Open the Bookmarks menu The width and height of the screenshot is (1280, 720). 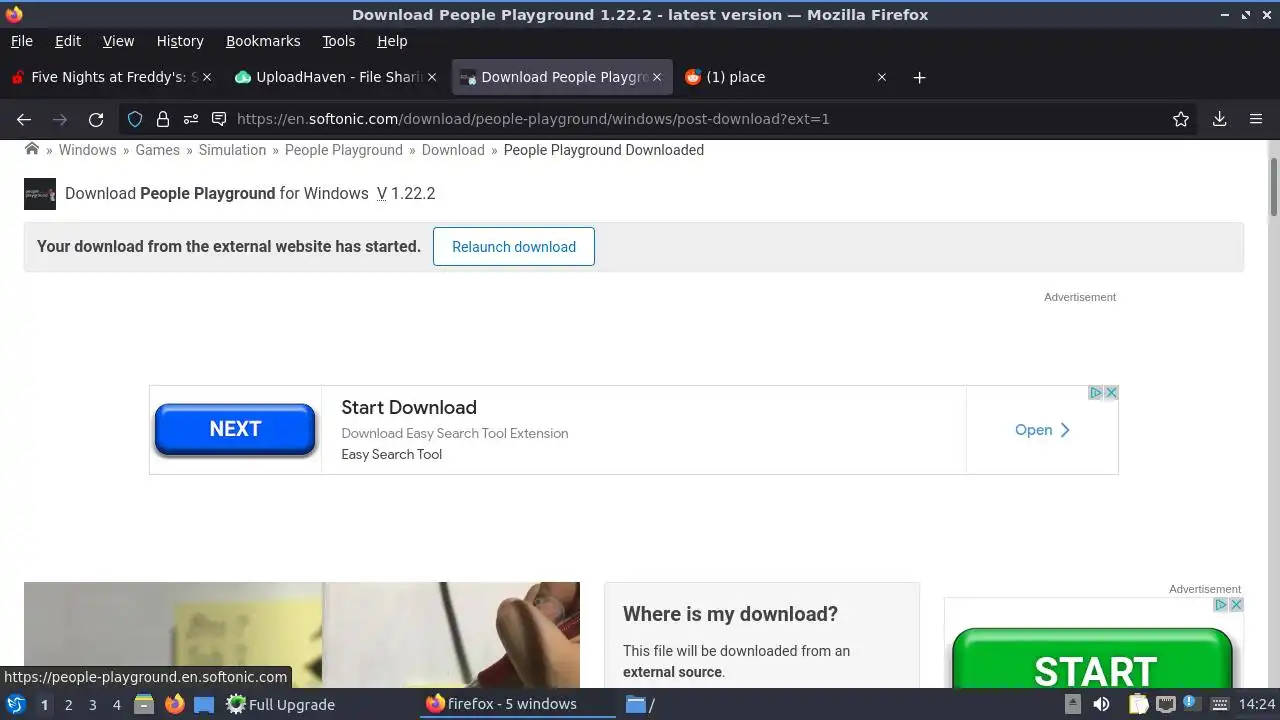click(x=263, y=41)
